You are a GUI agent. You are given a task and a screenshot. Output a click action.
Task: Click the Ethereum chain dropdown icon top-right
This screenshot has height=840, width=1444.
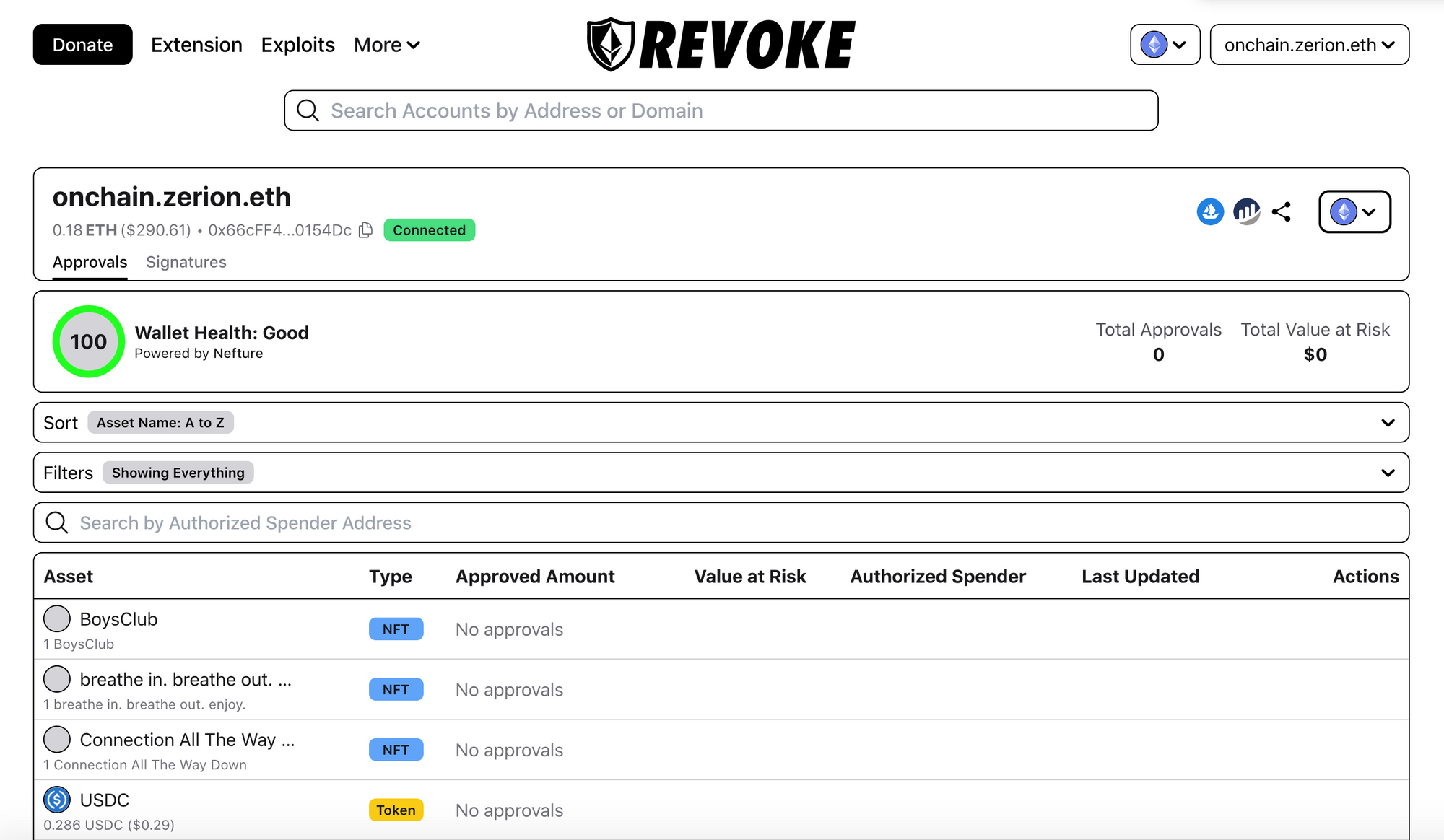(x=1163, y=44)
